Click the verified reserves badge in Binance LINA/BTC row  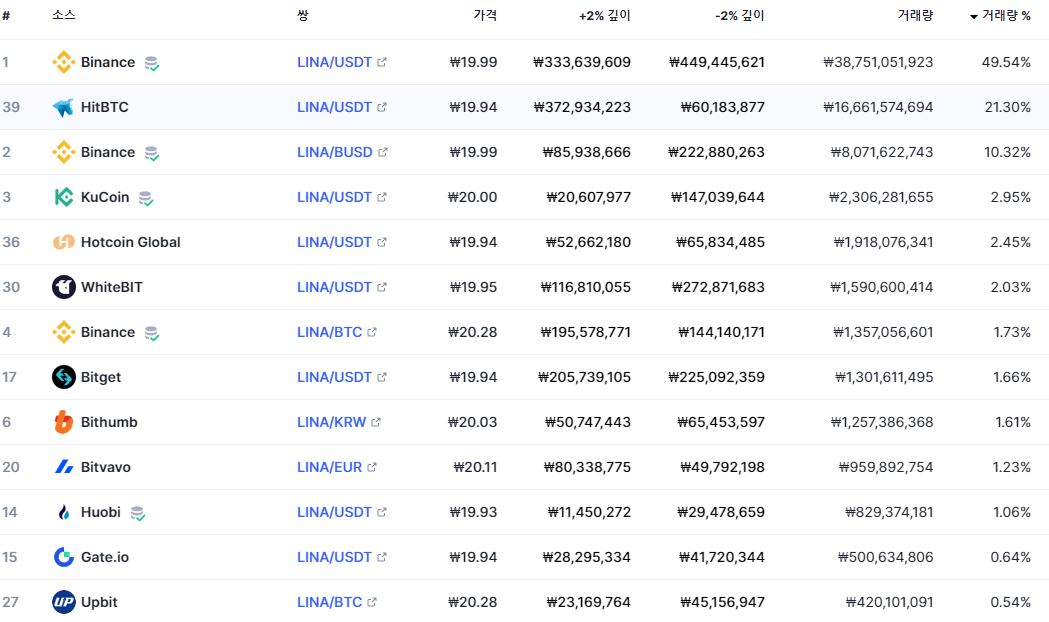coord(152,334)
